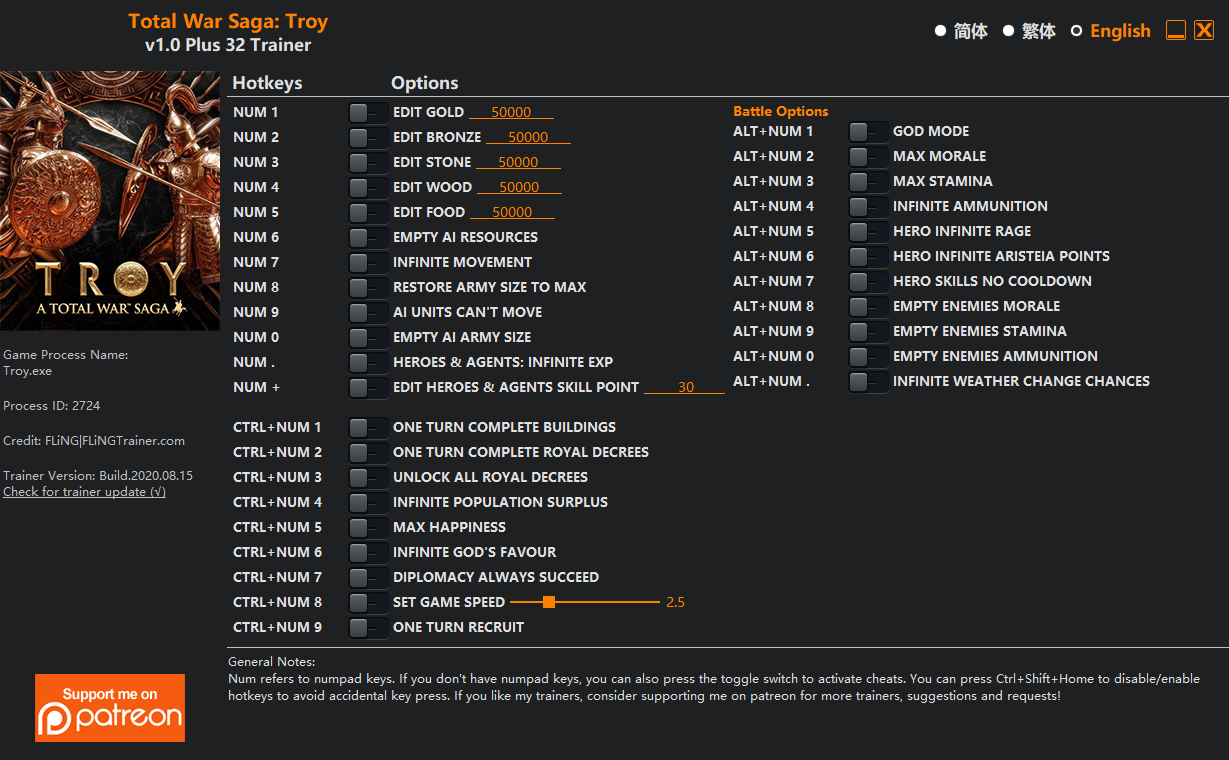Click the wood amount input field

(519, 187)
